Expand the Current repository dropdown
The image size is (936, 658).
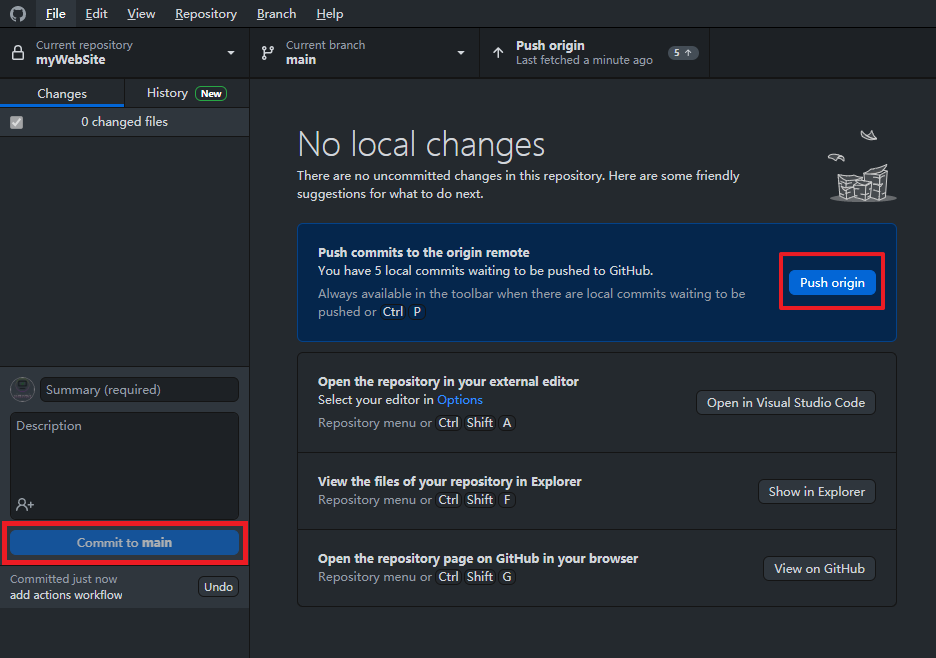click(231, 52)
